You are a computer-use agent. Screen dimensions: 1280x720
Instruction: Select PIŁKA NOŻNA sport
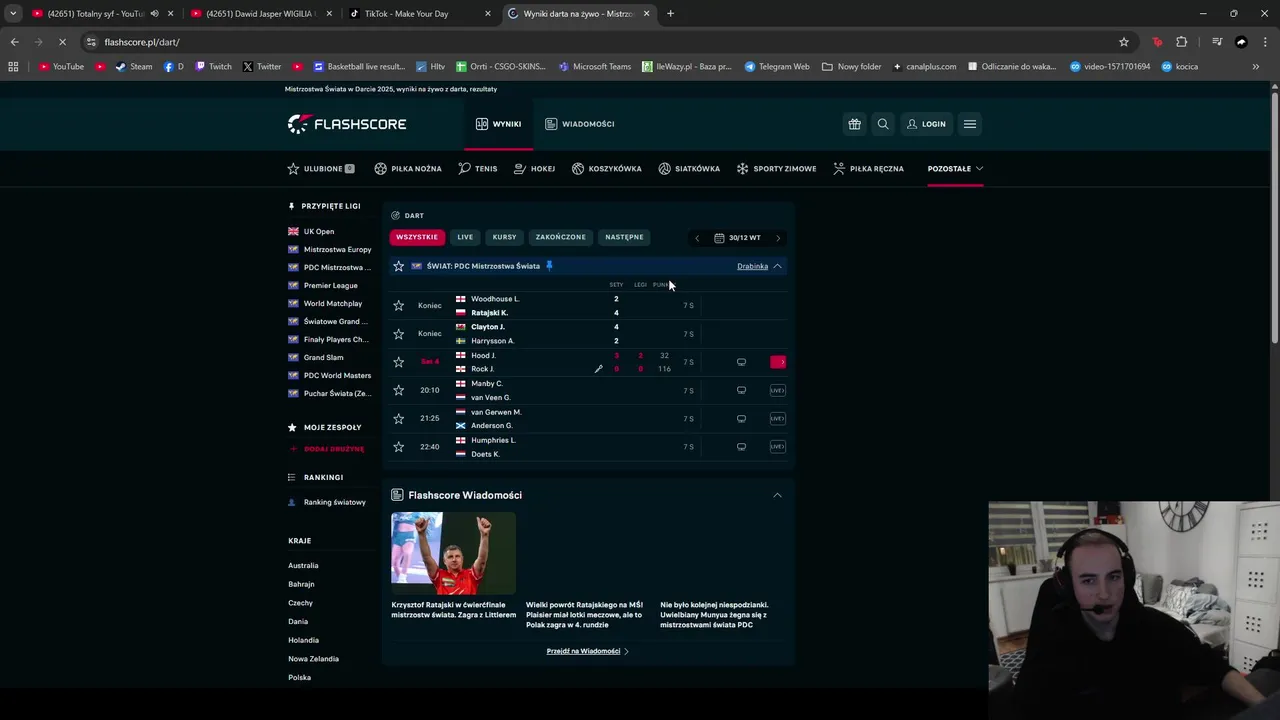408,169
